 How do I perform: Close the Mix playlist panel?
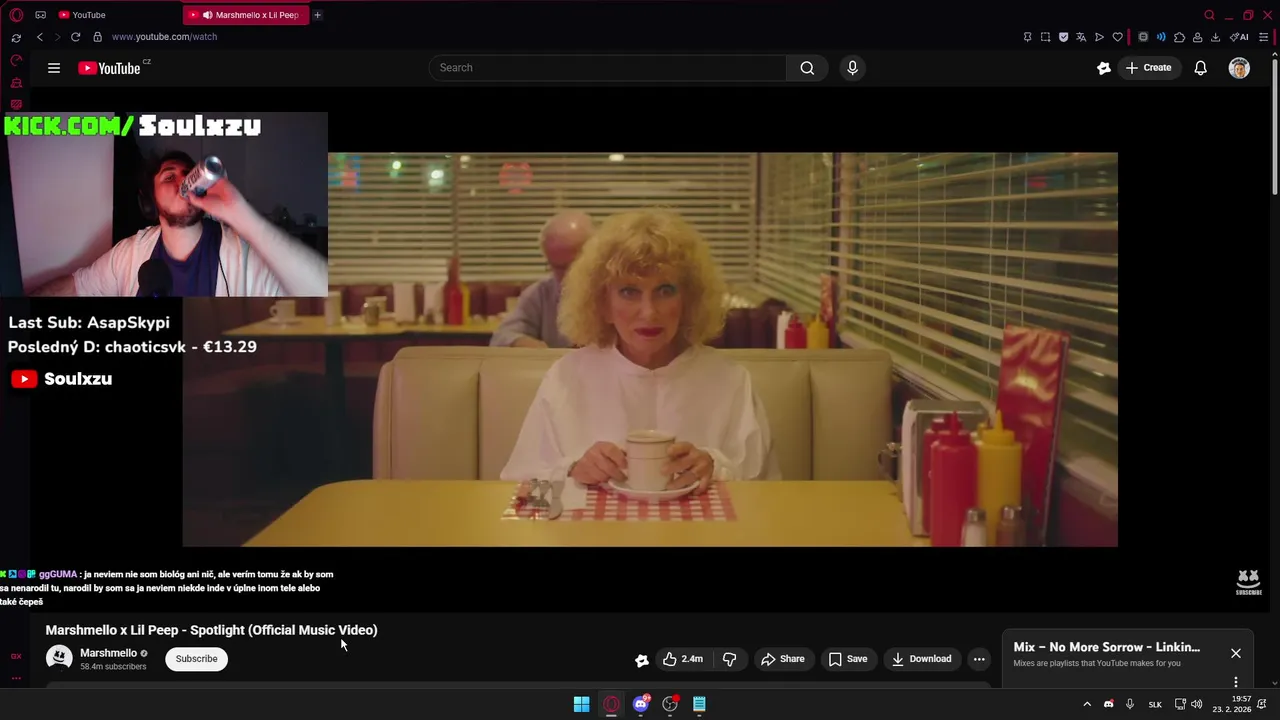coord(1236,653)
